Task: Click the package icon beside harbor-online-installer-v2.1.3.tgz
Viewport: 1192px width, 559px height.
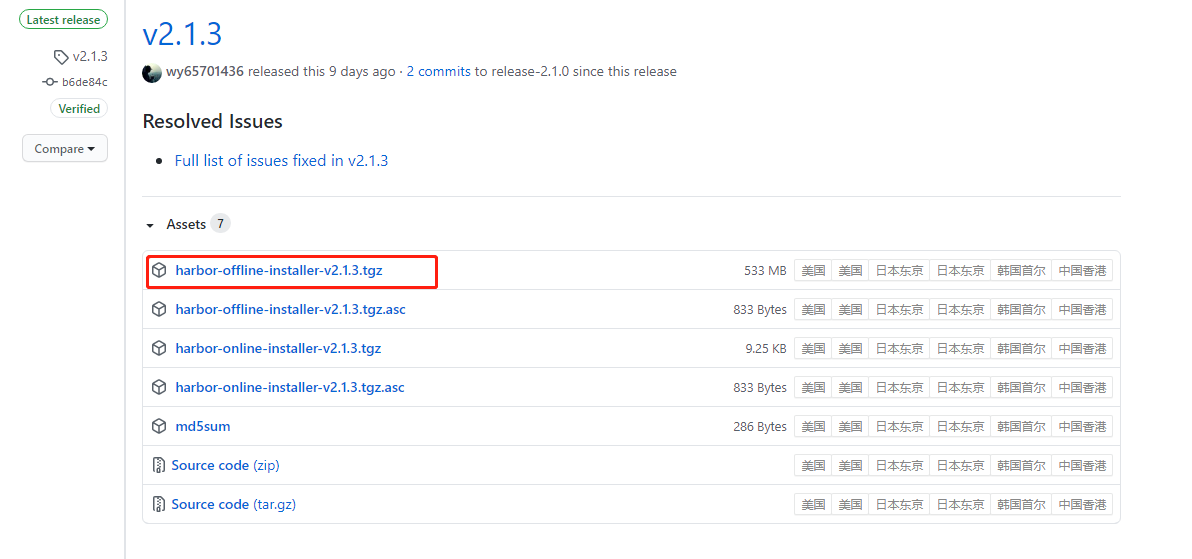Action: (159, 348)
